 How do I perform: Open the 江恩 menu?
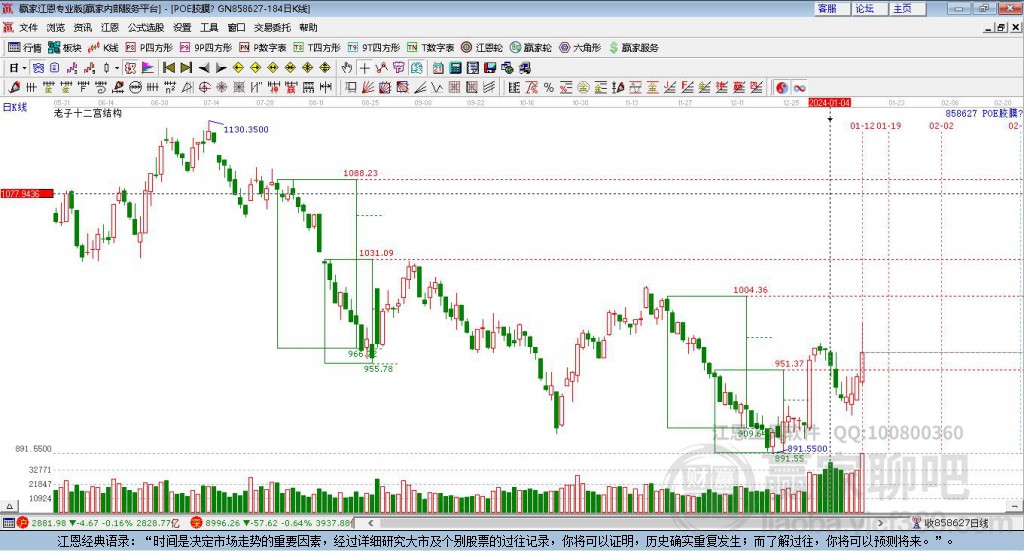click(x=110, y=27)
